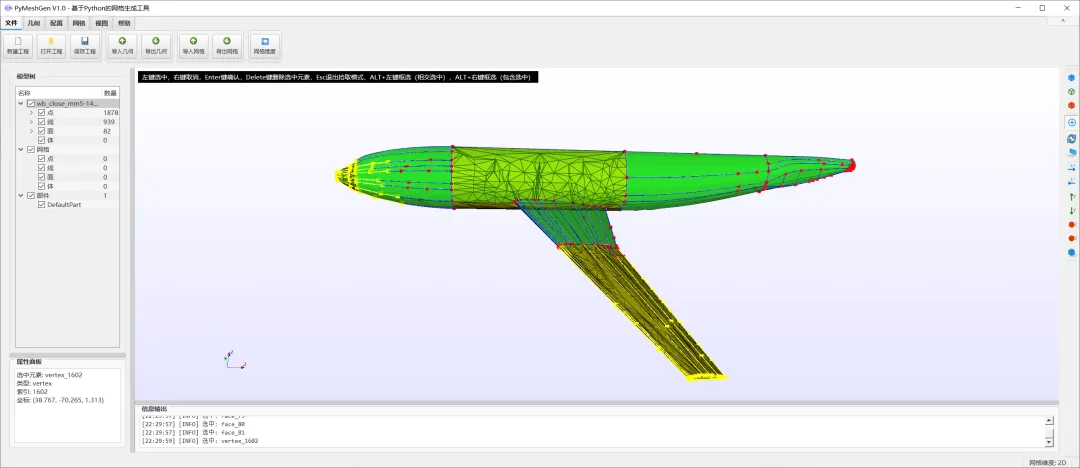
Task: Open the 网格 ribbon tab
Action: point(79,23)
